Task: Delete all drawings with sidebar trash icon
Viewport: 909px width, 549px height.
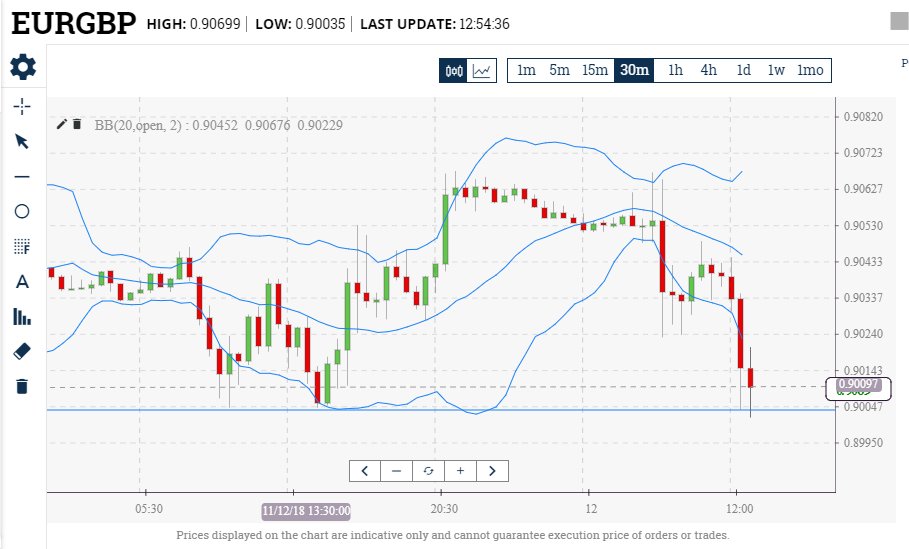Action: [x=22, y=387]
